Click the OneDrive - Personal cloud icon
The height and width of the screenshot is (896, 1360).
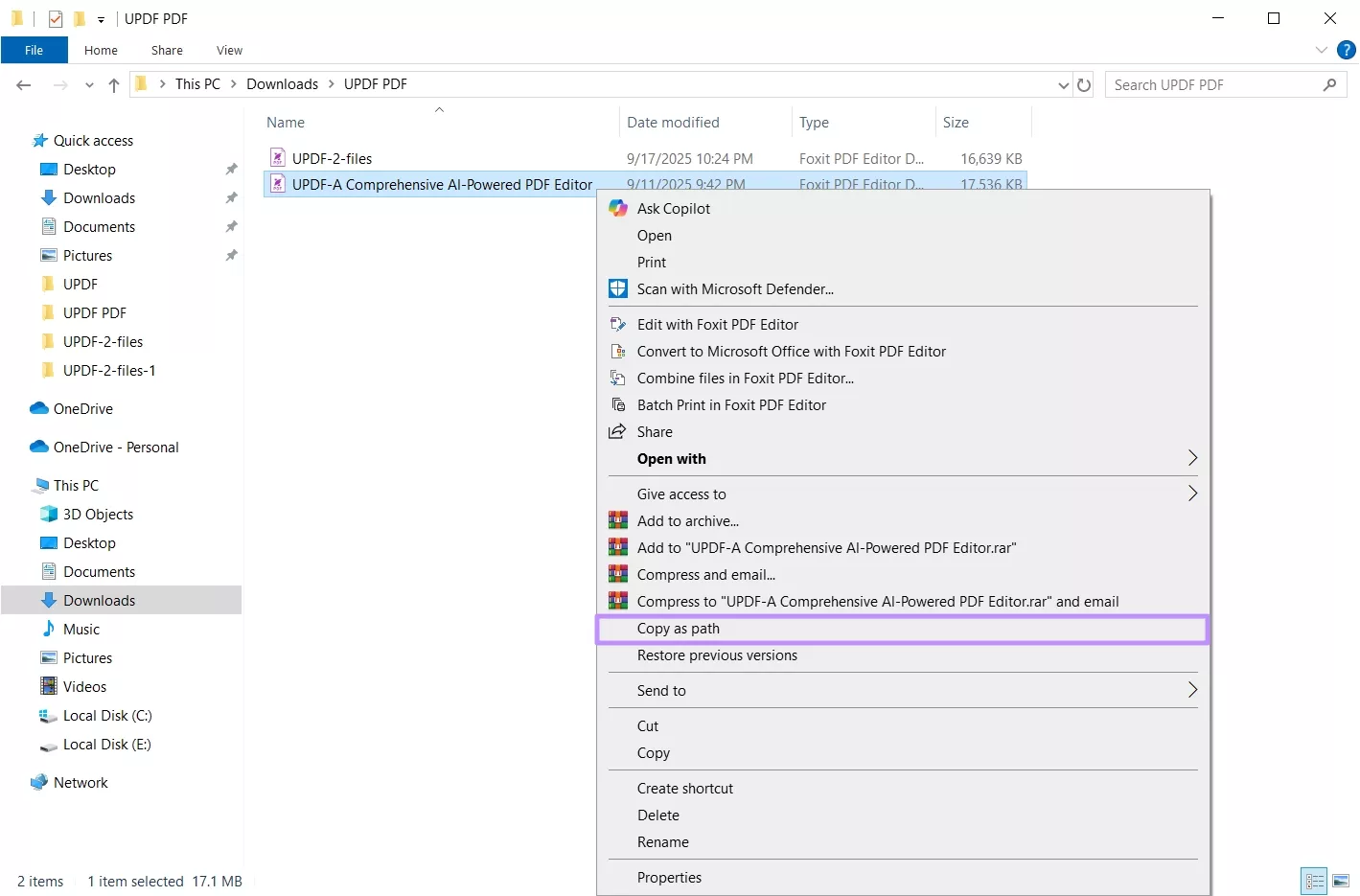tap(39, 447)
